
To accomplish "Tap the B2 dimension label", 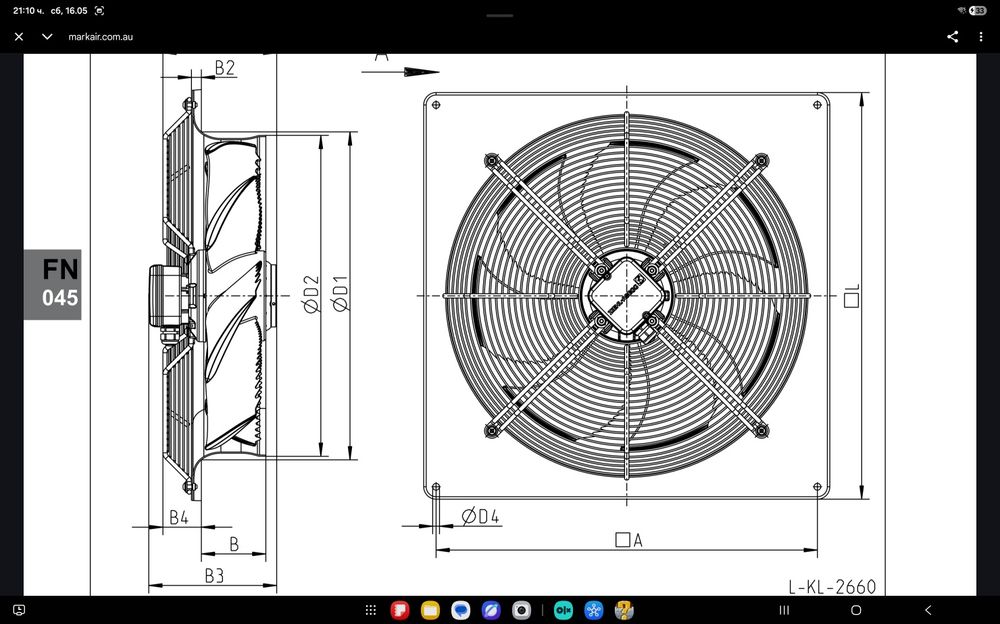I will tap(224, 68).
